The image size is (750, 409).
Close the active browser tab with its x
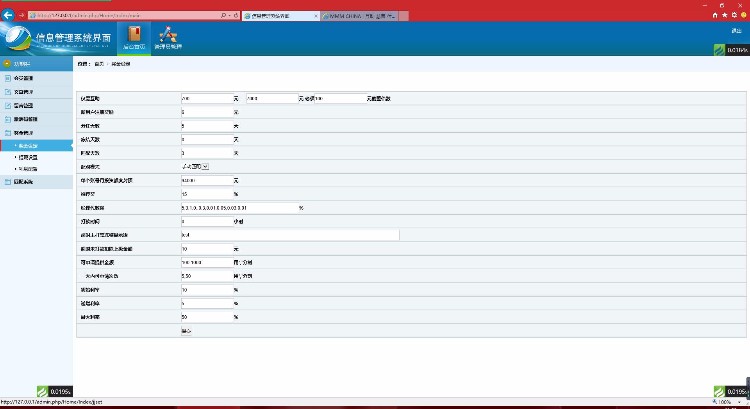point(316,16)
